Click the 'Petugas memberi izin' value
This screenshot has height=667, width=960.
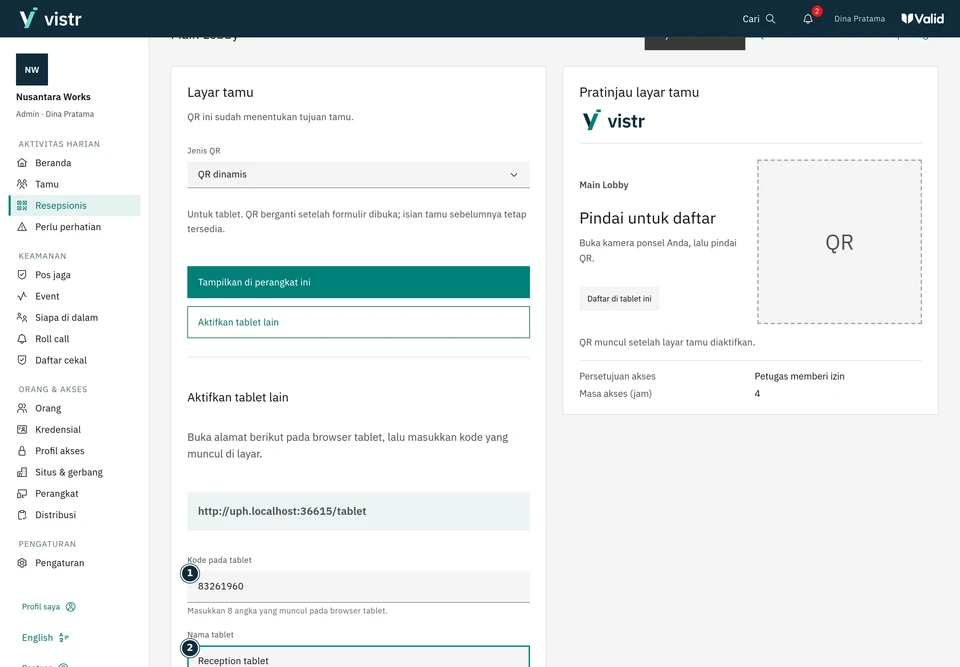[x=799, y=377]
